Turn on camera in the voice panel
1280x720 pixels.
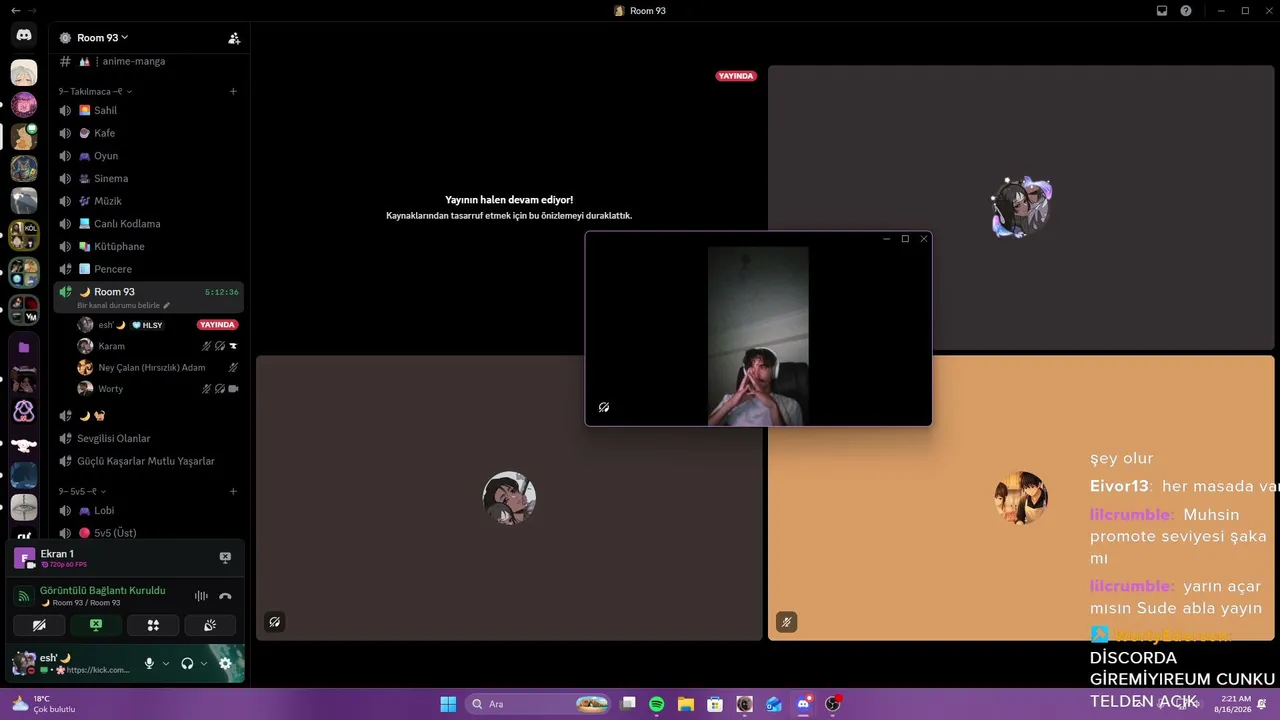click(x=39, y=625)
